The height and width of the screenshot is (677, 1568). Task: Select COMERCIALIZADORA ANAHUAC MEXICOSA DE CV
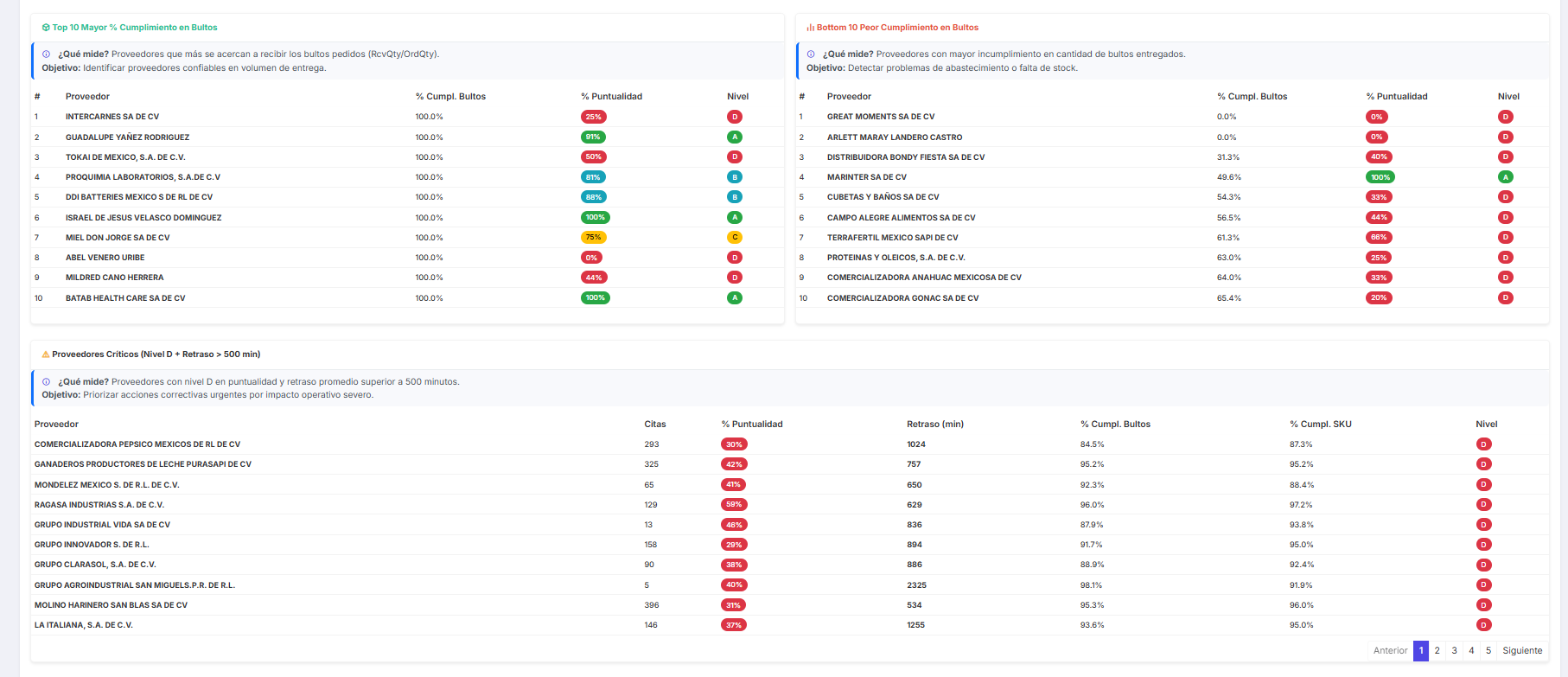(x=924, y=278)
